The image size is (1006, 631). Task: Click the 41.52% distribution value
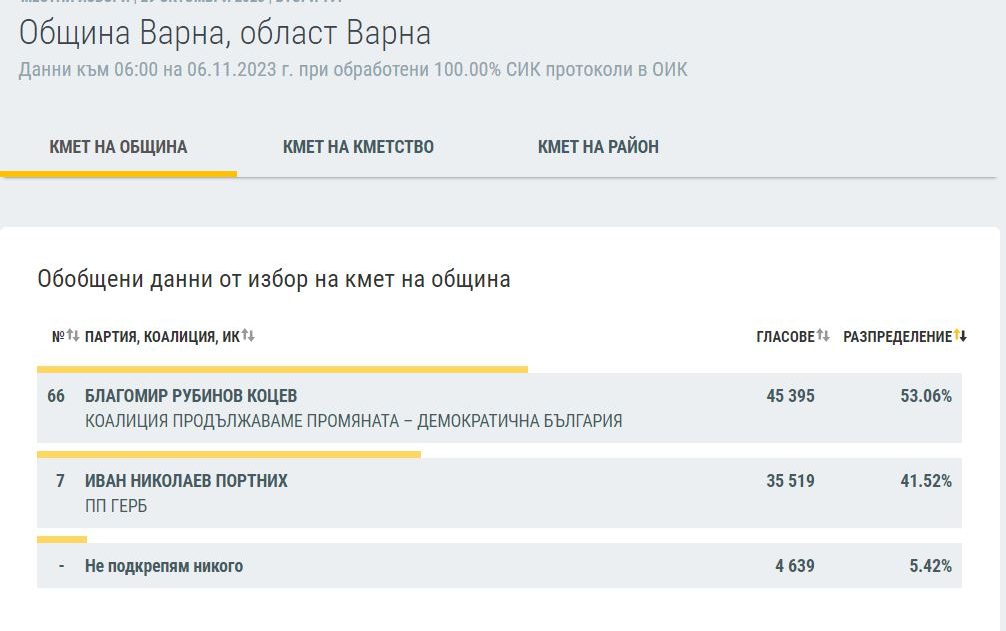point(926,481)
